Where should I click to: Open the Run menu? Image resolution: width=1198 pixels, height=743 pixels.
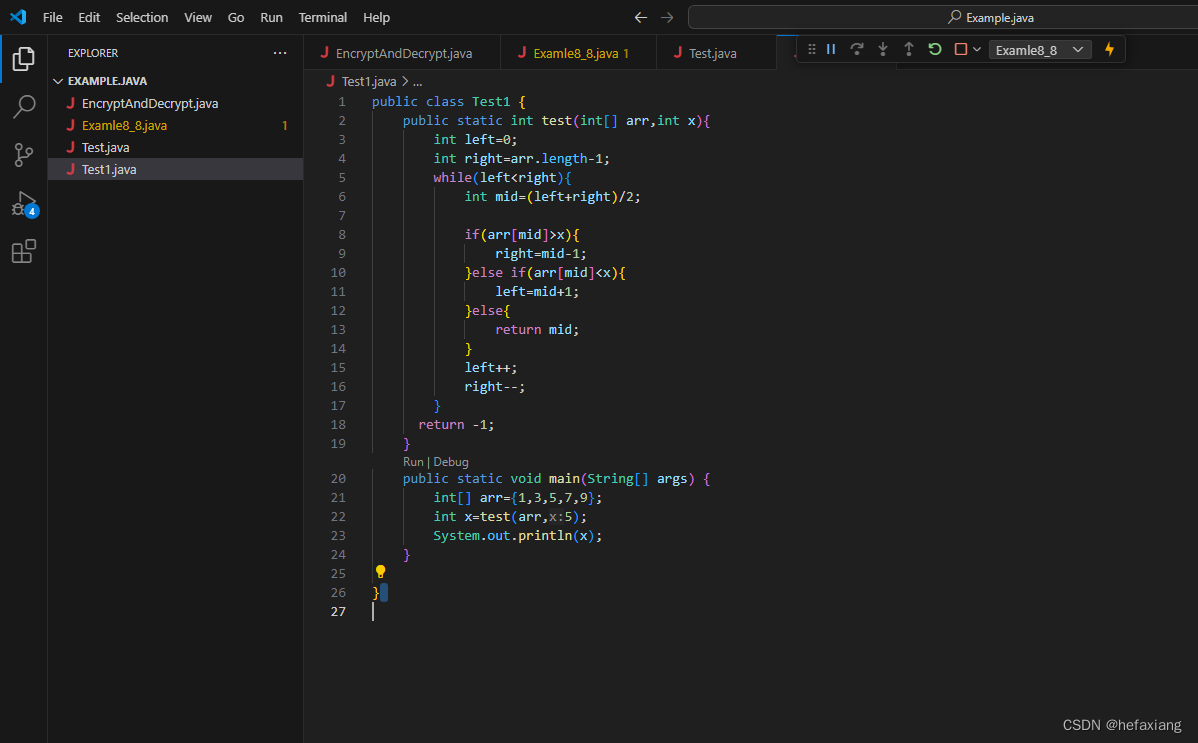pos(271,17)
